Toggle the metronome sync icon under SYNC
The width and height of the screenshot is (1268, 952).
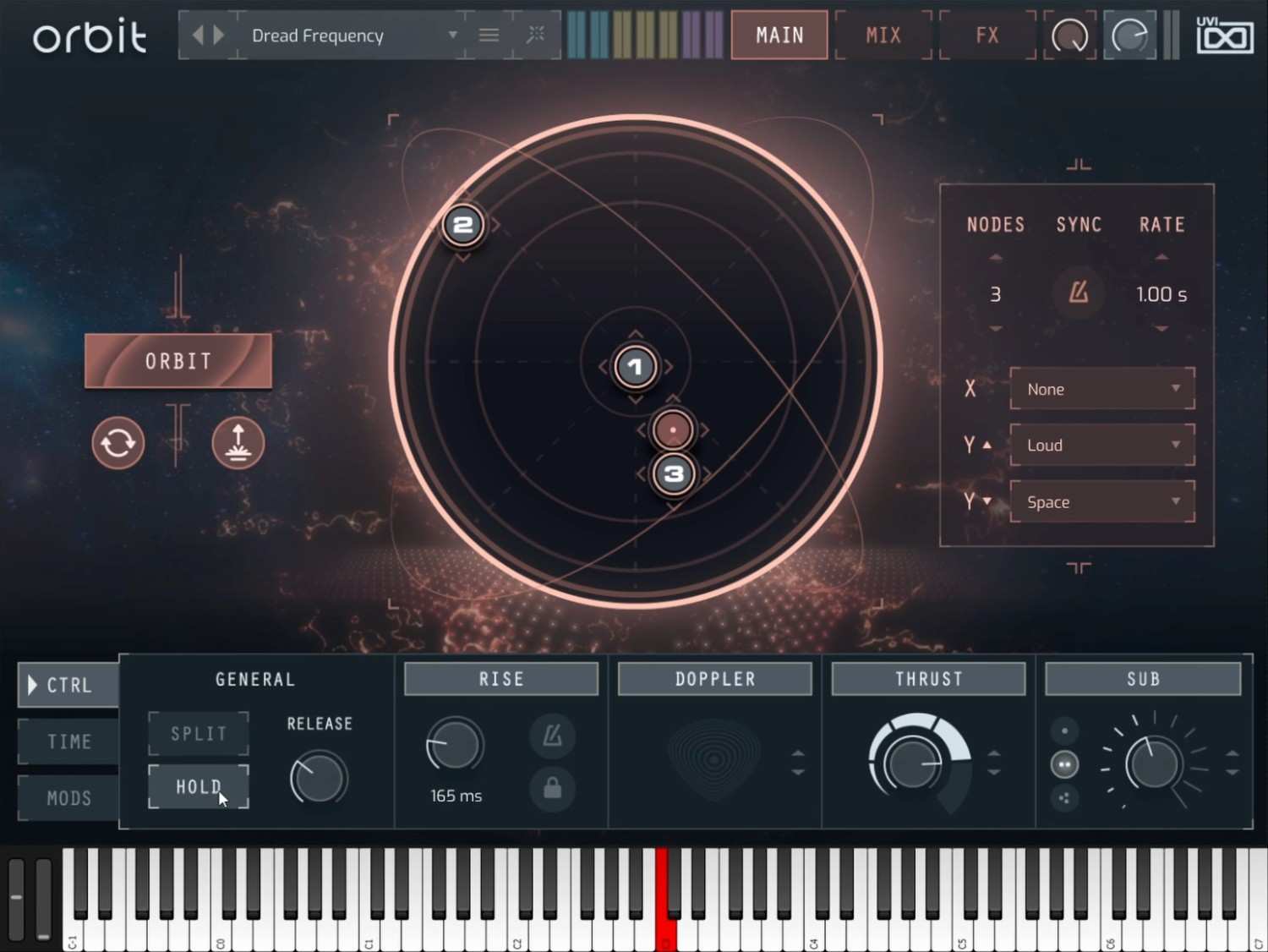1078,293
